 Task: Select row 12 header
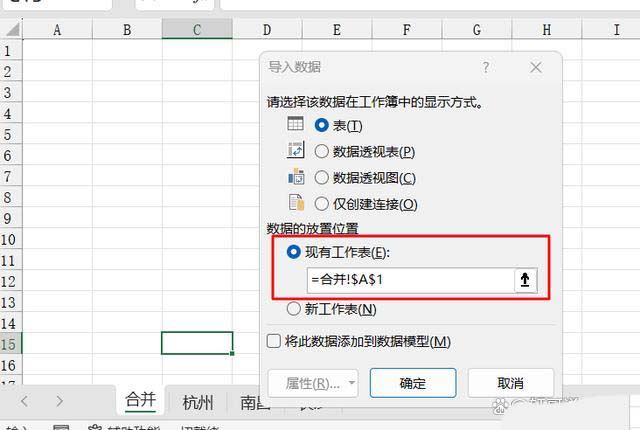pos(11,281)
